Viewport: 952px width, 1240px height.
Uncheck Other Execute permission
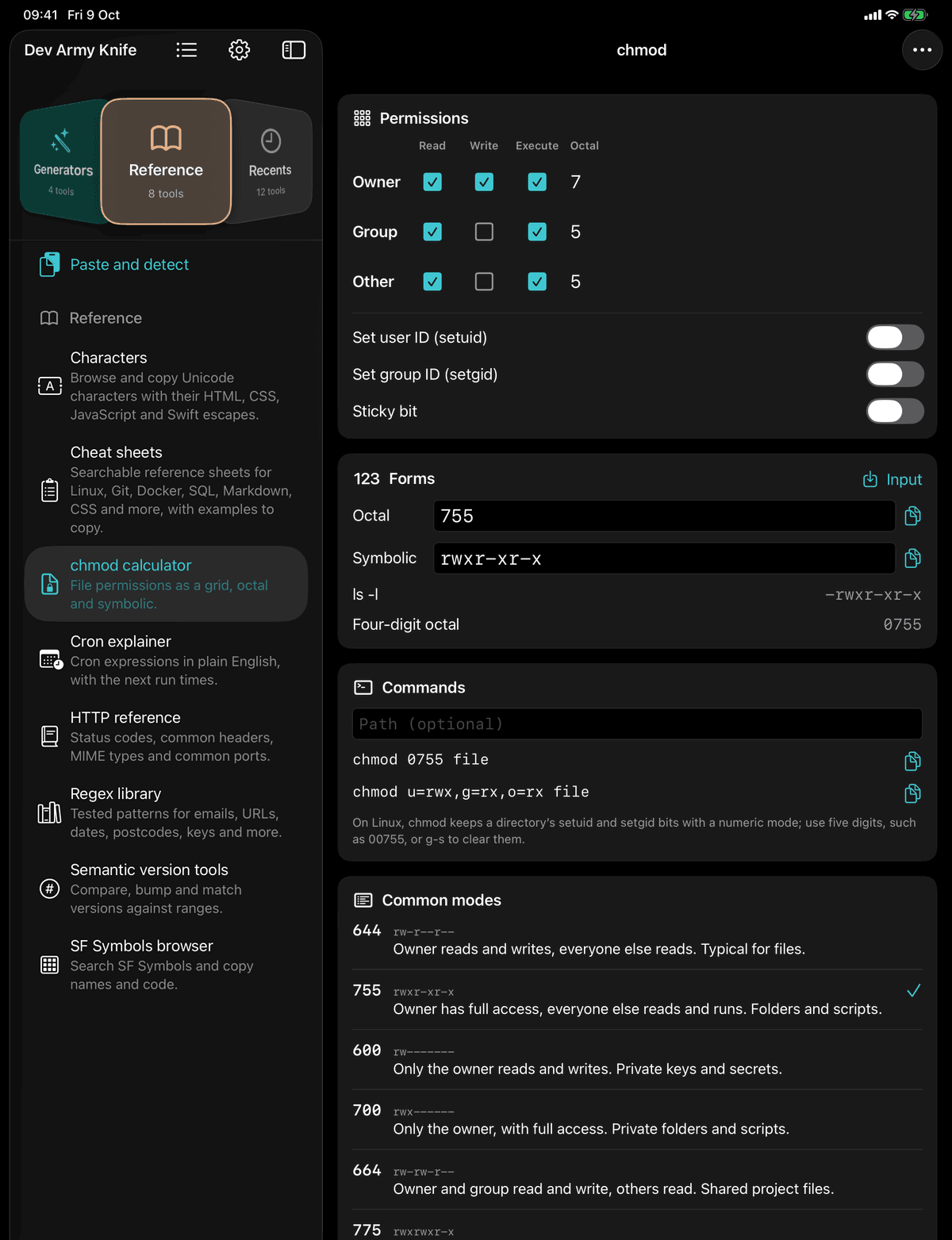point(537,282)
